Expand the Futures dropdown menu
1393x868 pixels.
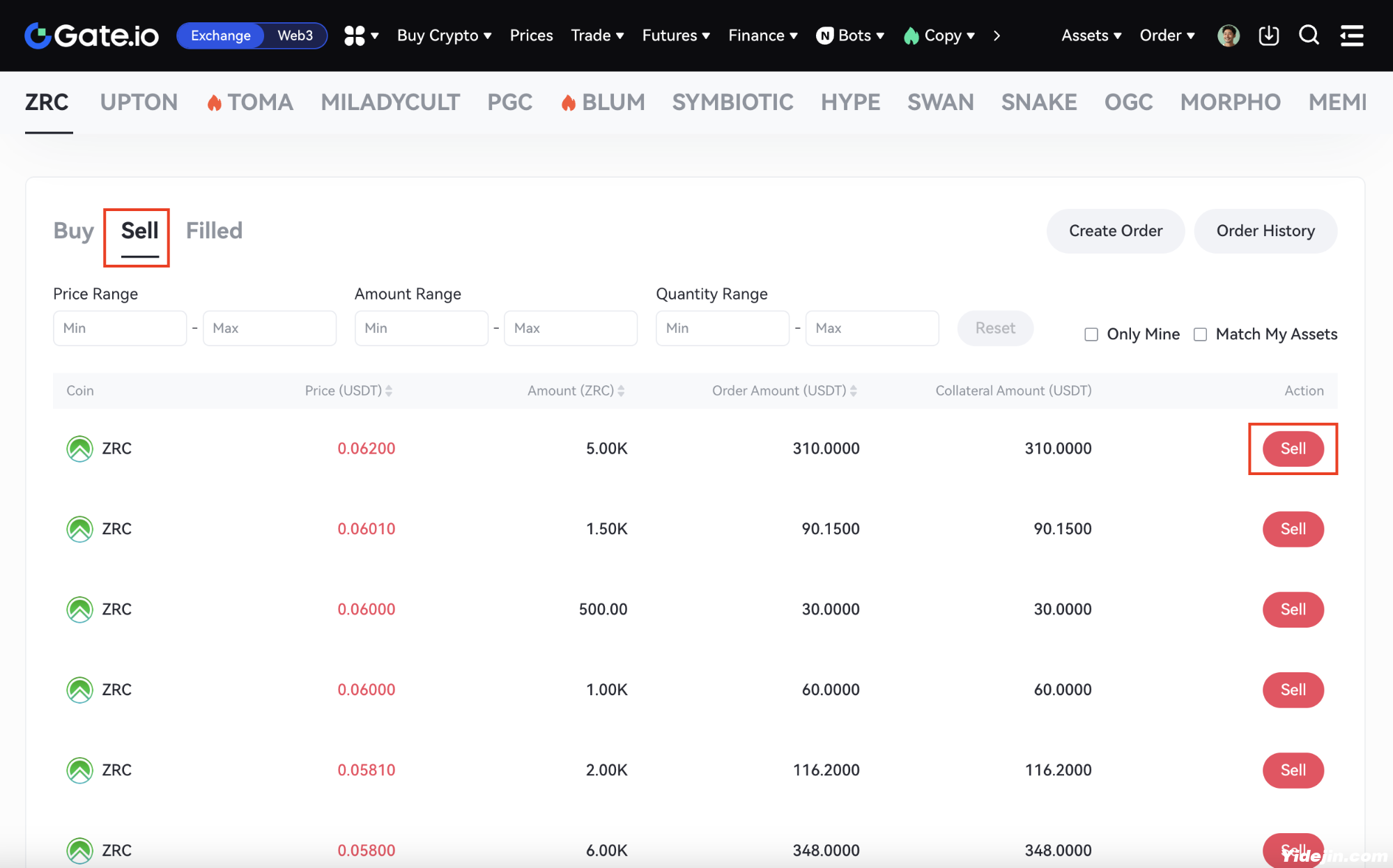(x=676, y=36)
